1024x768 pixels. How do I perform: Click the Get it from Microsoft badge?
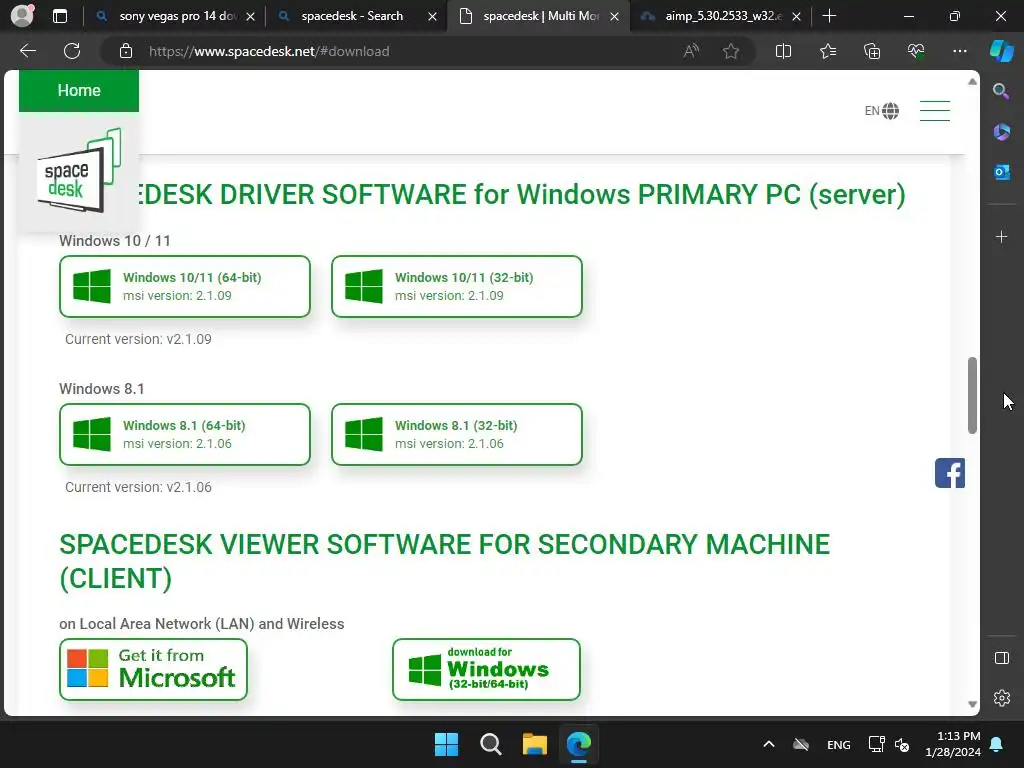click(x=153, y=669)
